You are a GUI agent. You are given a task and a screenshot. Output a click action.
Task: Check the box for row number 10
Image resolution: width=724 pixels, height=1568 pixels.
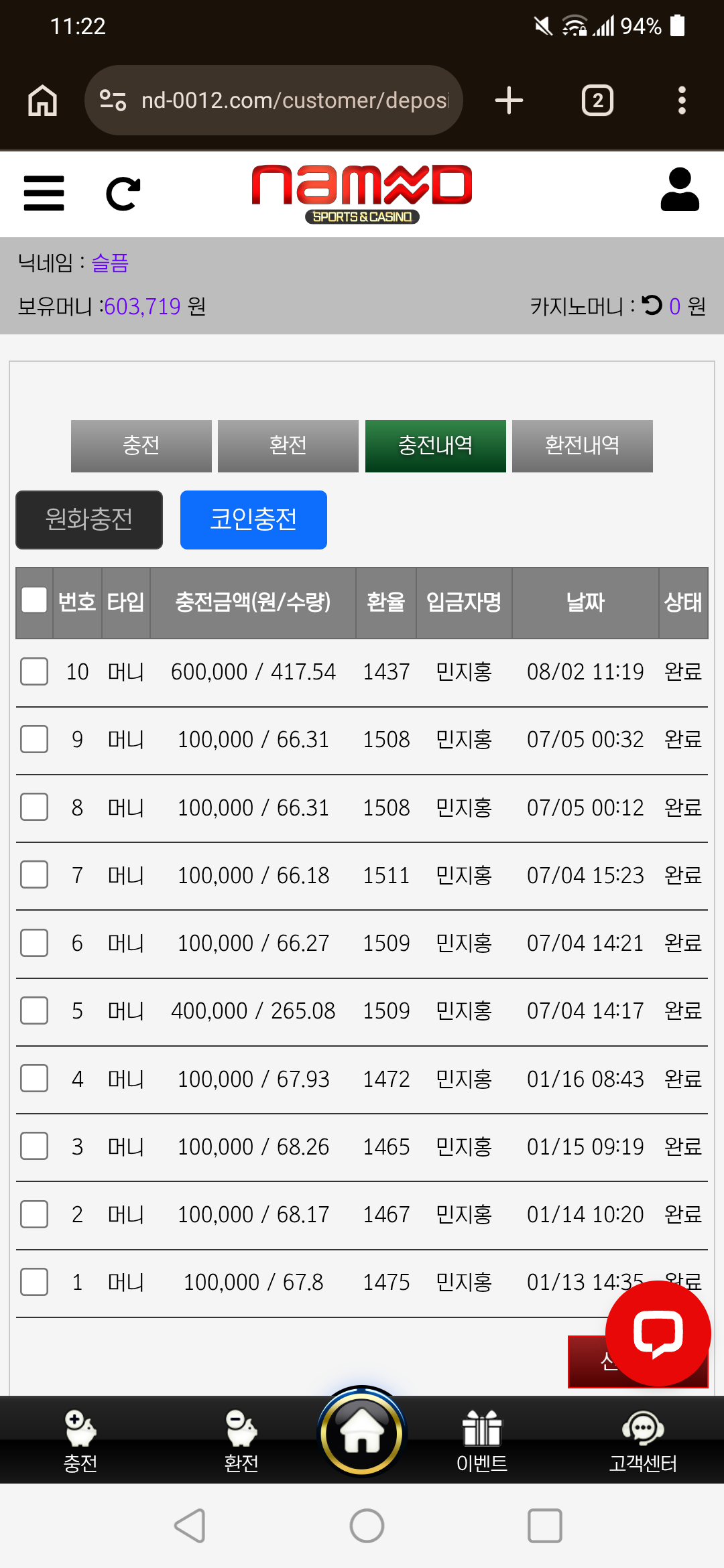pyautogui.click(x=34, y=671)
